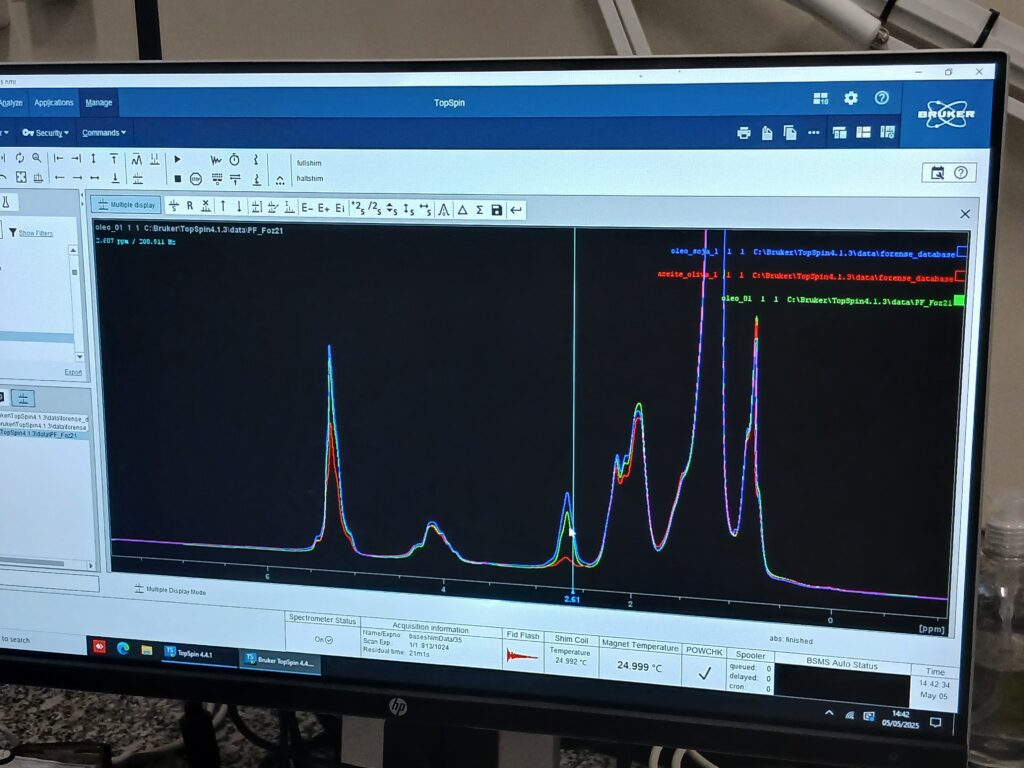Image resolution: width=1024 pixels, height=768 pixels.
Task: Click the window grid icon labeled 10
Action: coord(821,98)
